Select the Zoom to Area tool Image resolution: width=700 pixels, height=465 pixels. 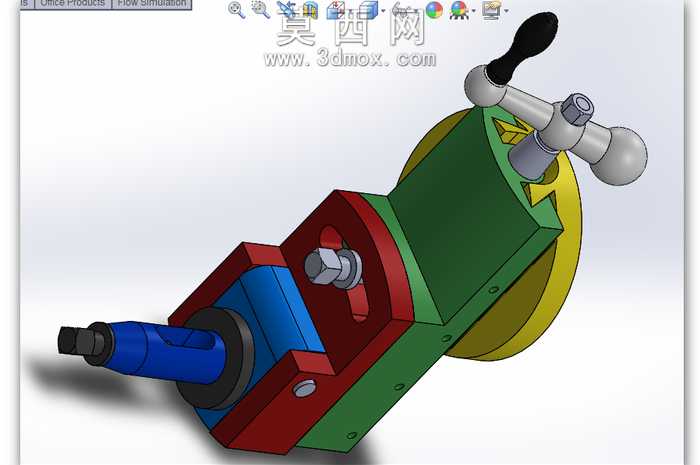coord(260,10)
